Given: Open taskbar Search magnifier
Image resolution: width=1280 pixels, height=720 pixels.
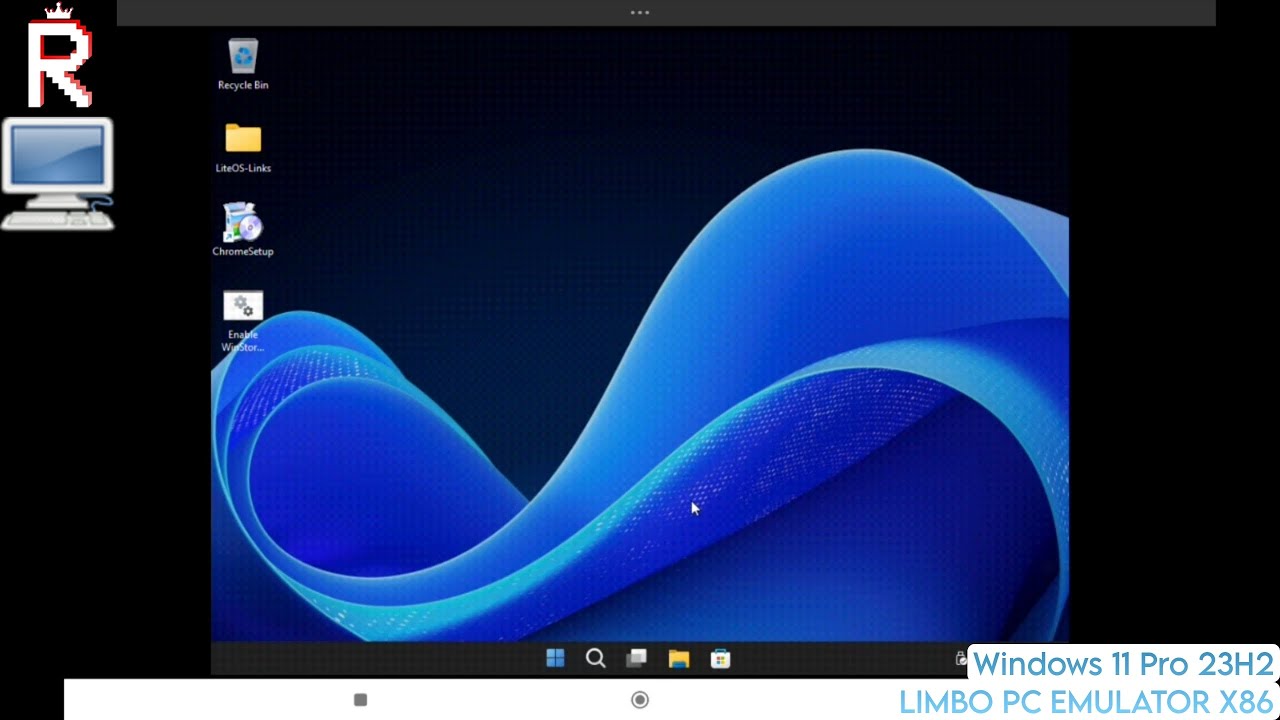Looking at the screenshot, I should pos(596,658).
